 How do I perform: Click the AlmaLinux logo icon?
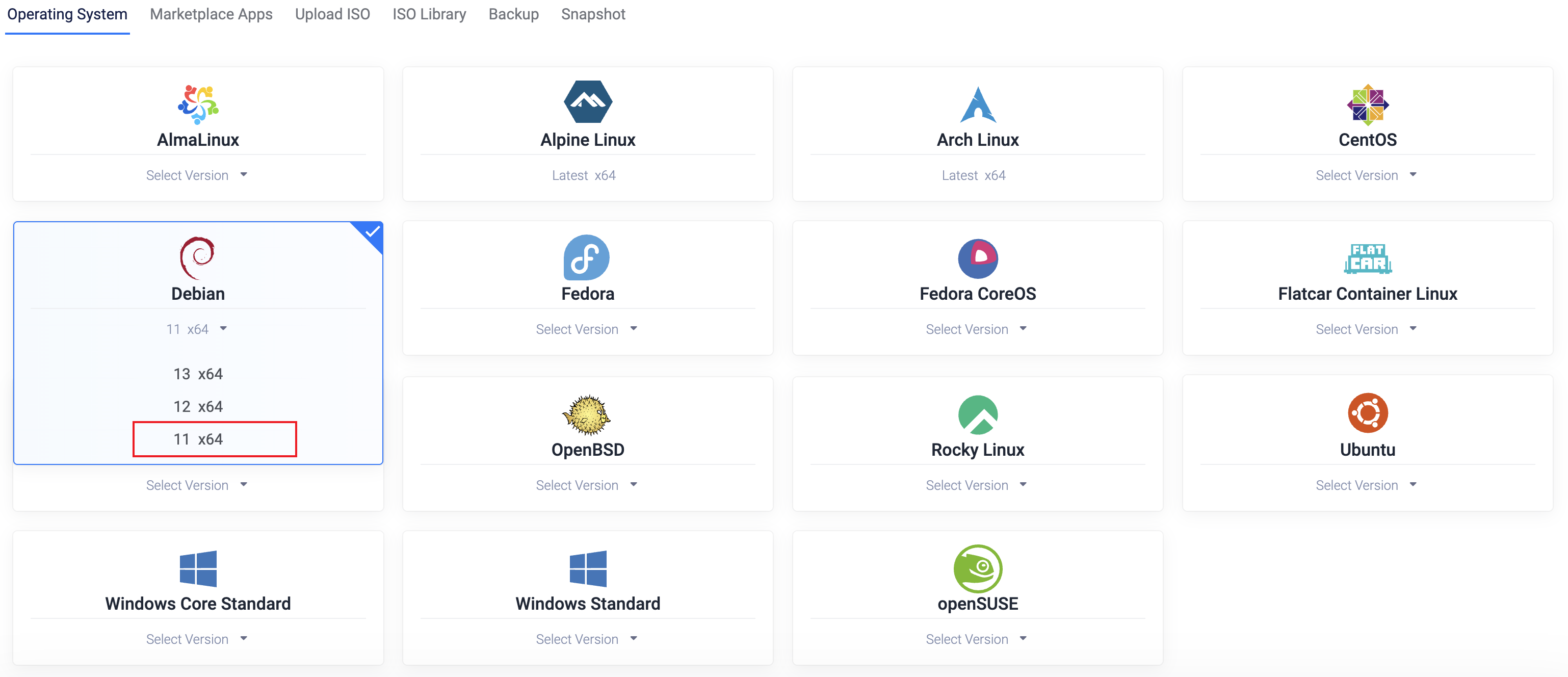[198, 105]
